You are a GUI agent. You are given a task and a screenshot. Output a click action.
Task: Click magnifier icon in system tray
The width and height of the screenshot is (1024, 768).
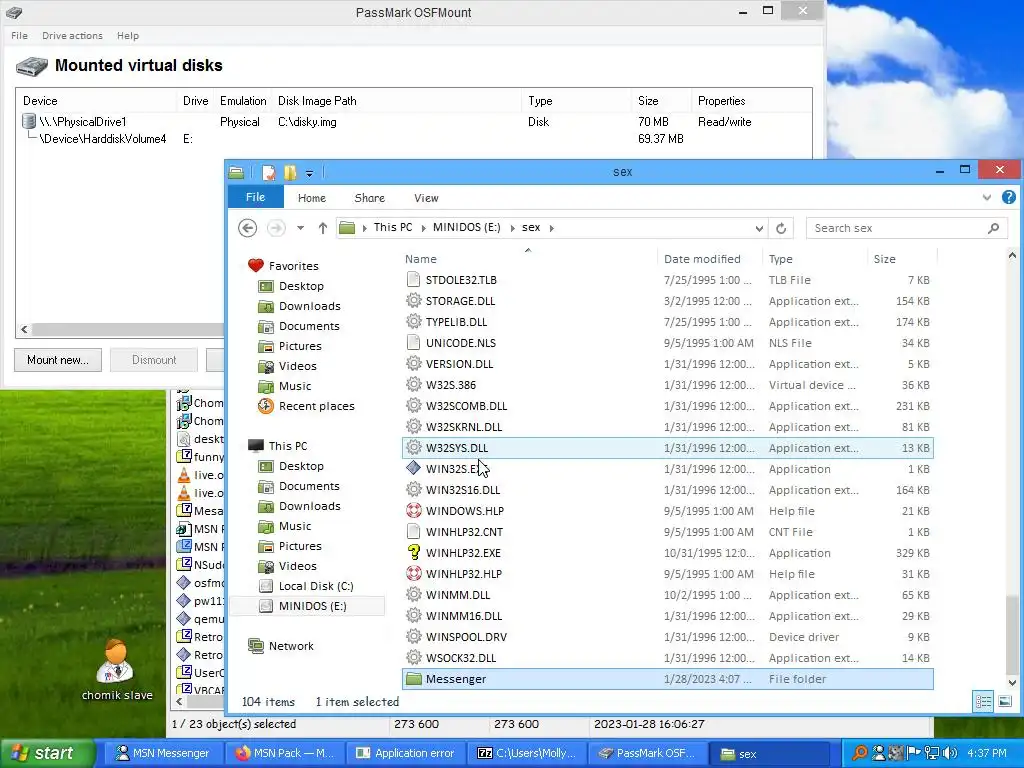pyautogui.click(x=860, y=753)
